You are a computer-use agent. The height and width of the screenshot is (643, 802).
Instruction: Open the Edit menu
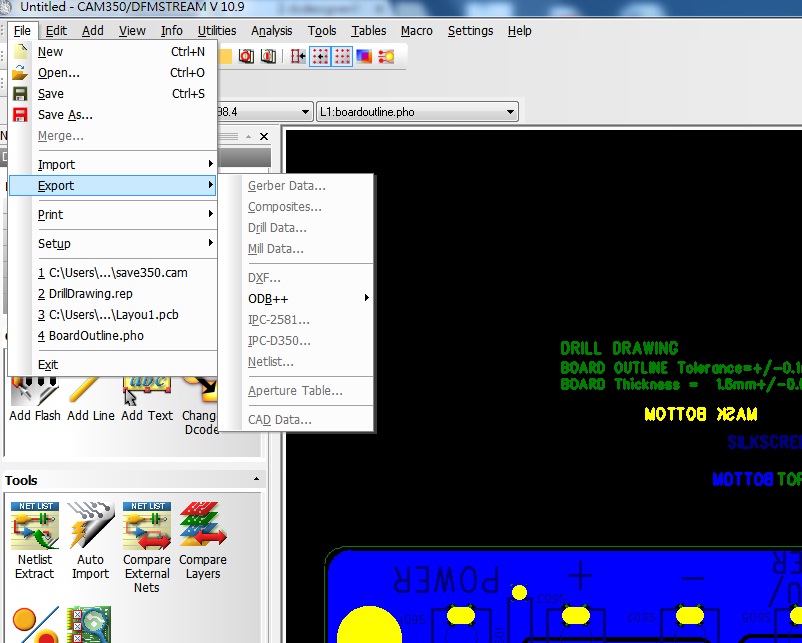[x=56, y=31]
